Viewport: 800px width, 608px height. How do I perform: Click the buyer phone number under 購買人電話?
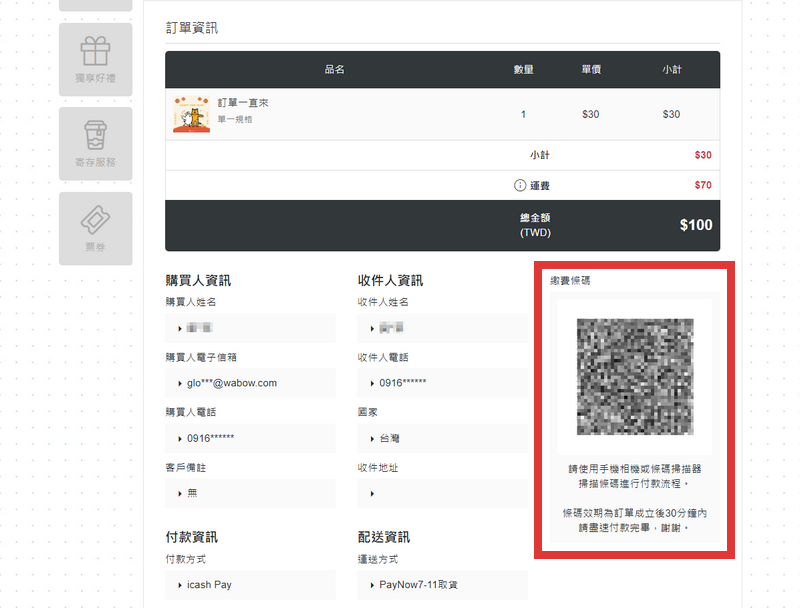click(210, 438)
